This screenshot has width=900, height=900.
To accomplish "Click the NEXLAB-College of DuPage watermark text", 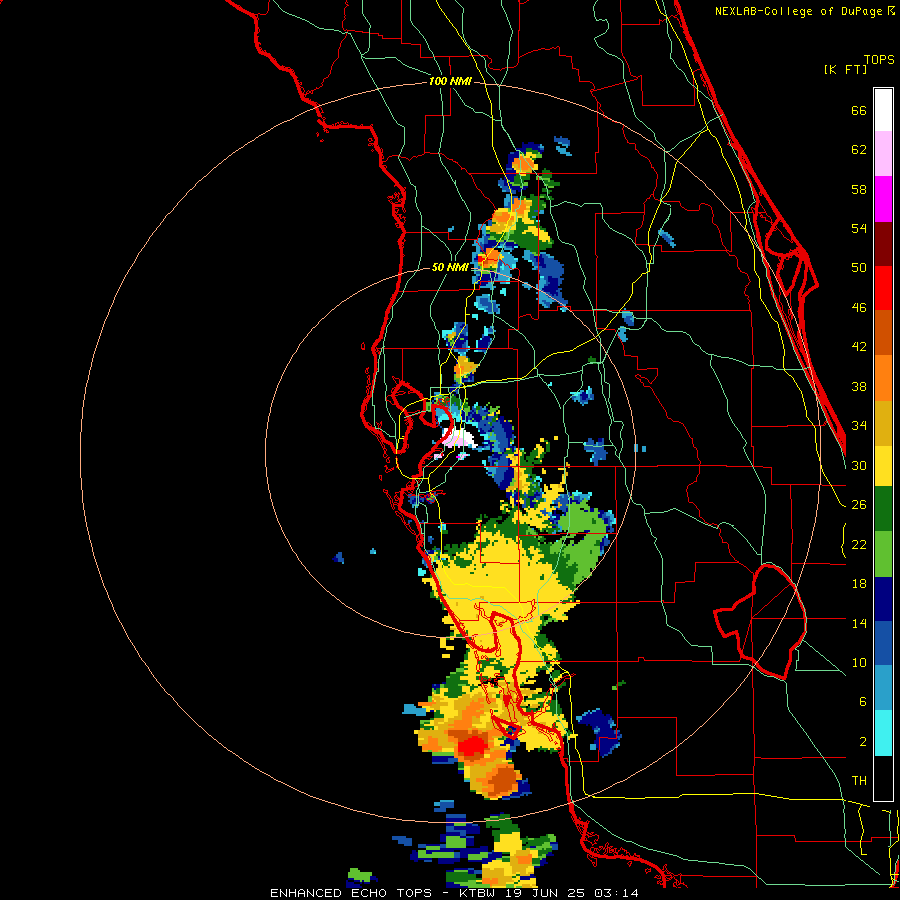I will coord(804,11).
